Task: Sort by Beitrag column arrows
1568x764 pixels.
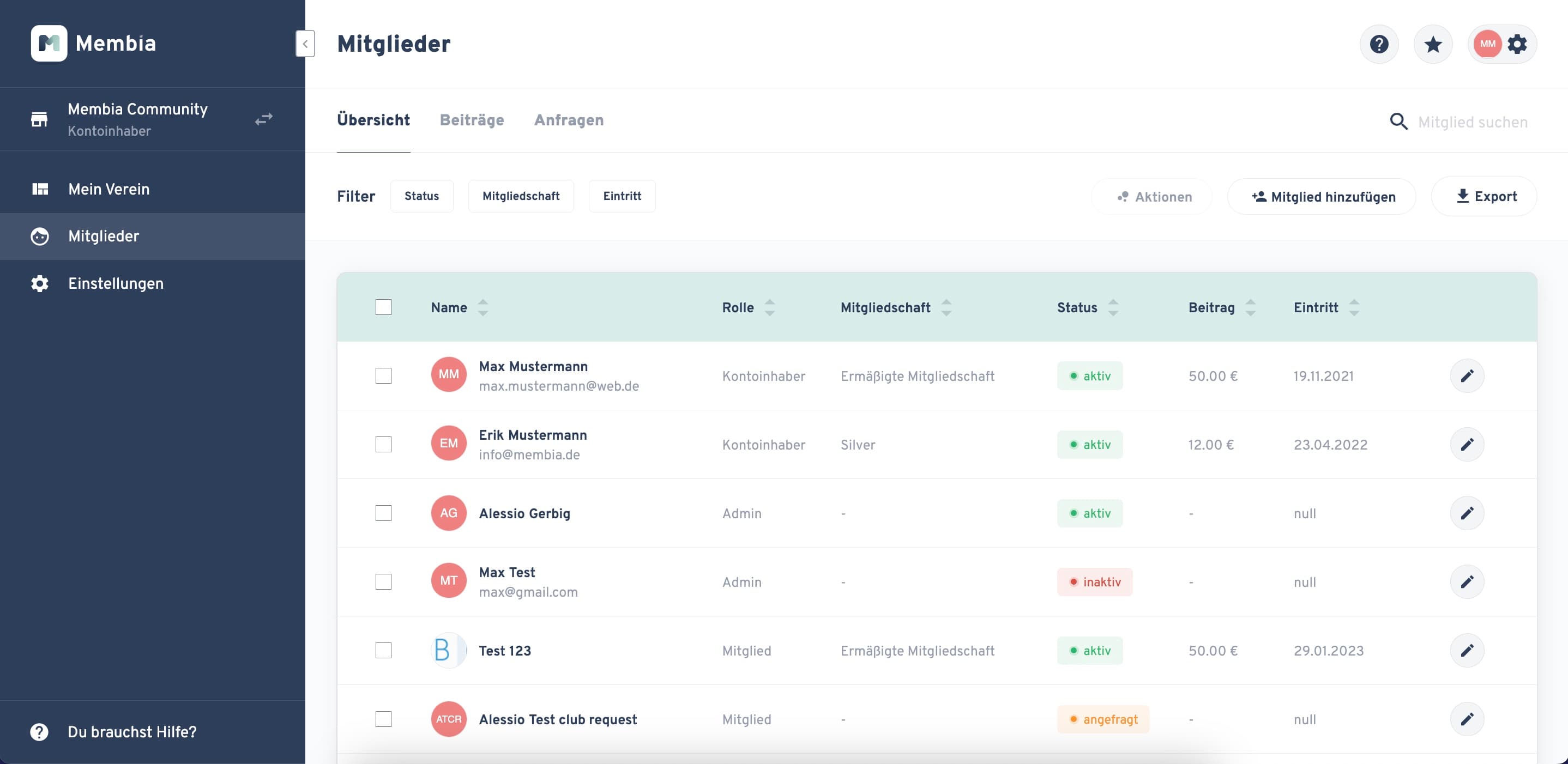Action: pyautogui.click(x=1251, y=308)
